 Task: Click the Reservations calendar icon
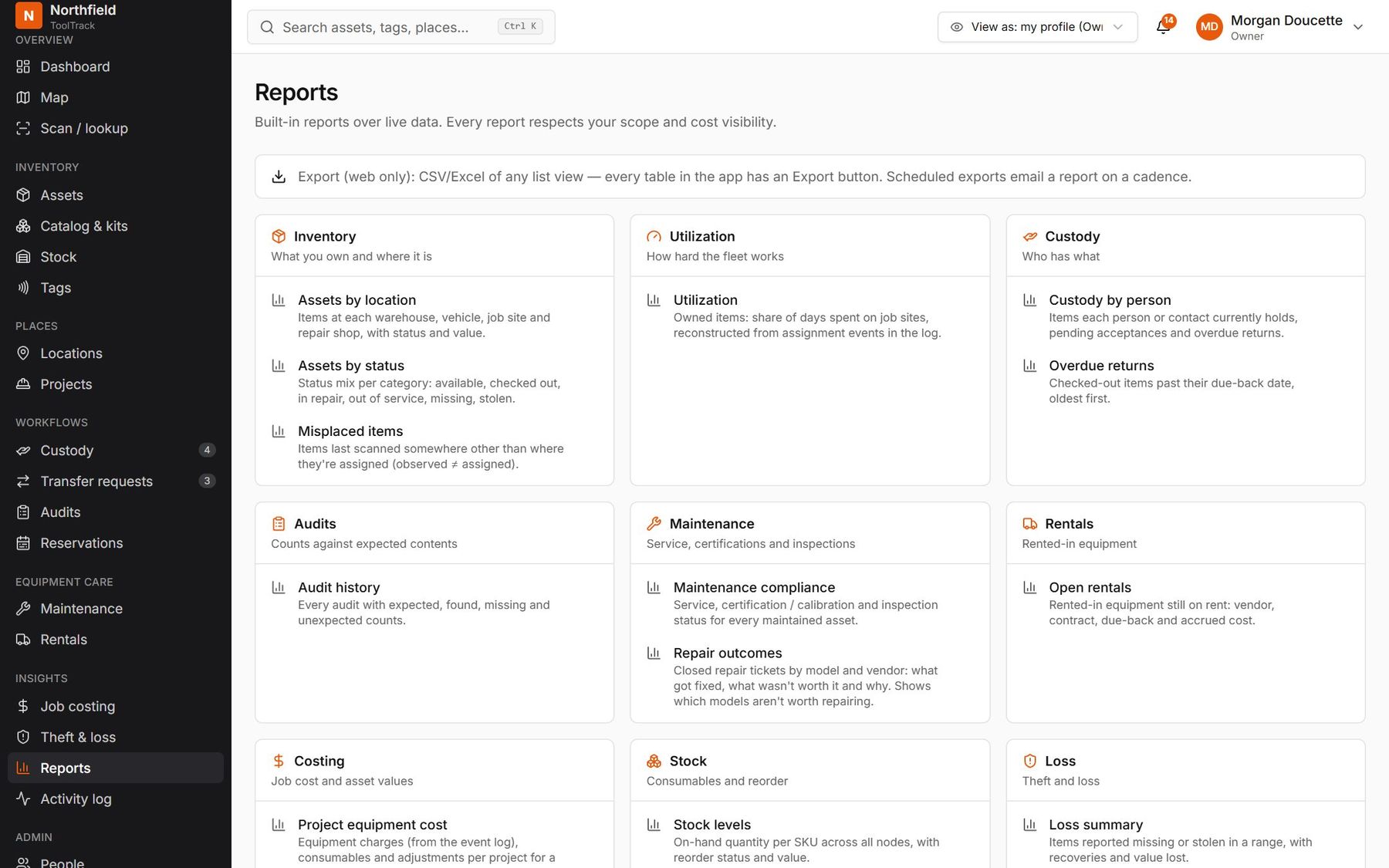[x=23, y=543]
